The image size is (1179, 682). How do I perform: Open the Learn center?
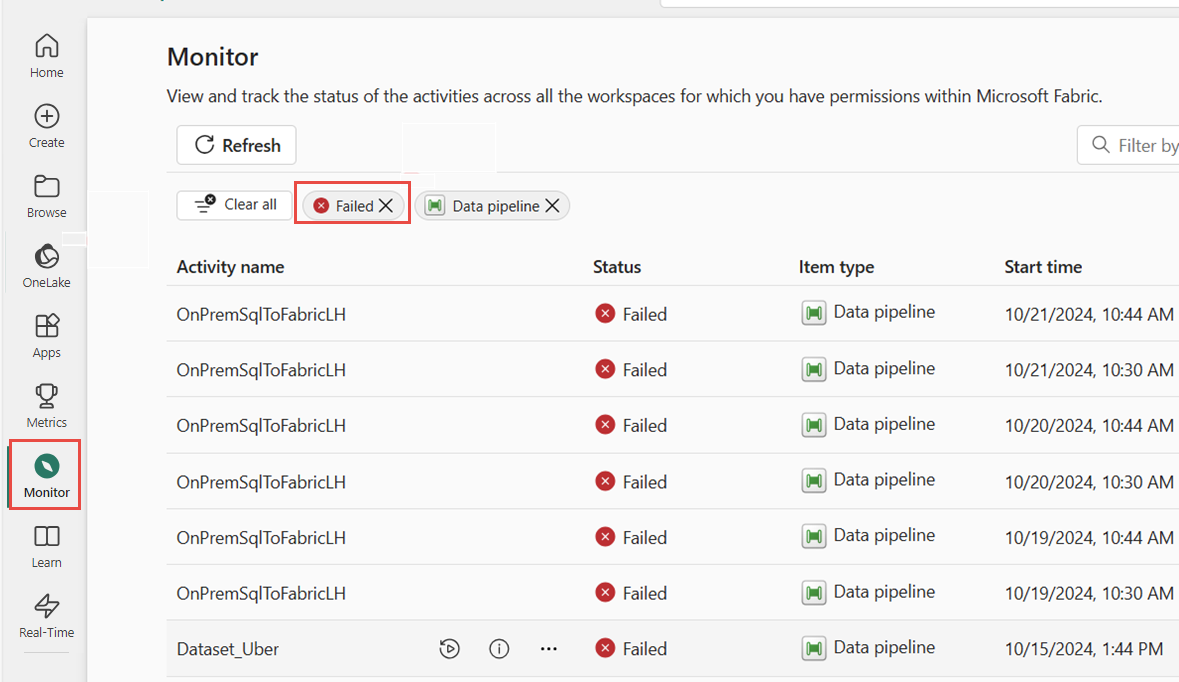pyautogui.click(x=47, y=547)
